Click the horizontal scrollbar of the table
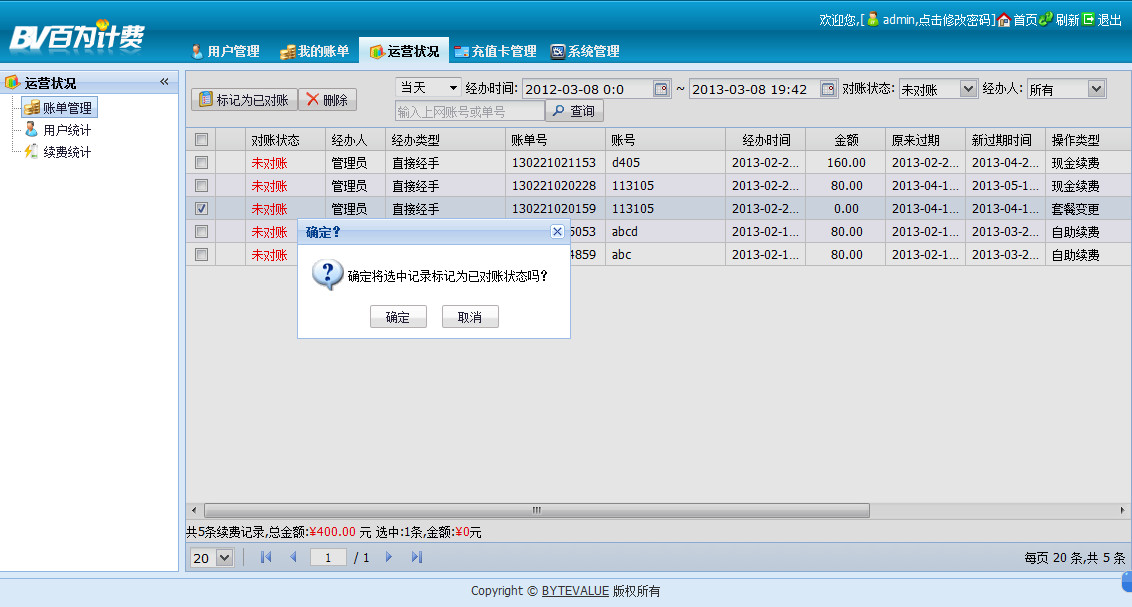The image size is (1132, 607). (536, 510)
